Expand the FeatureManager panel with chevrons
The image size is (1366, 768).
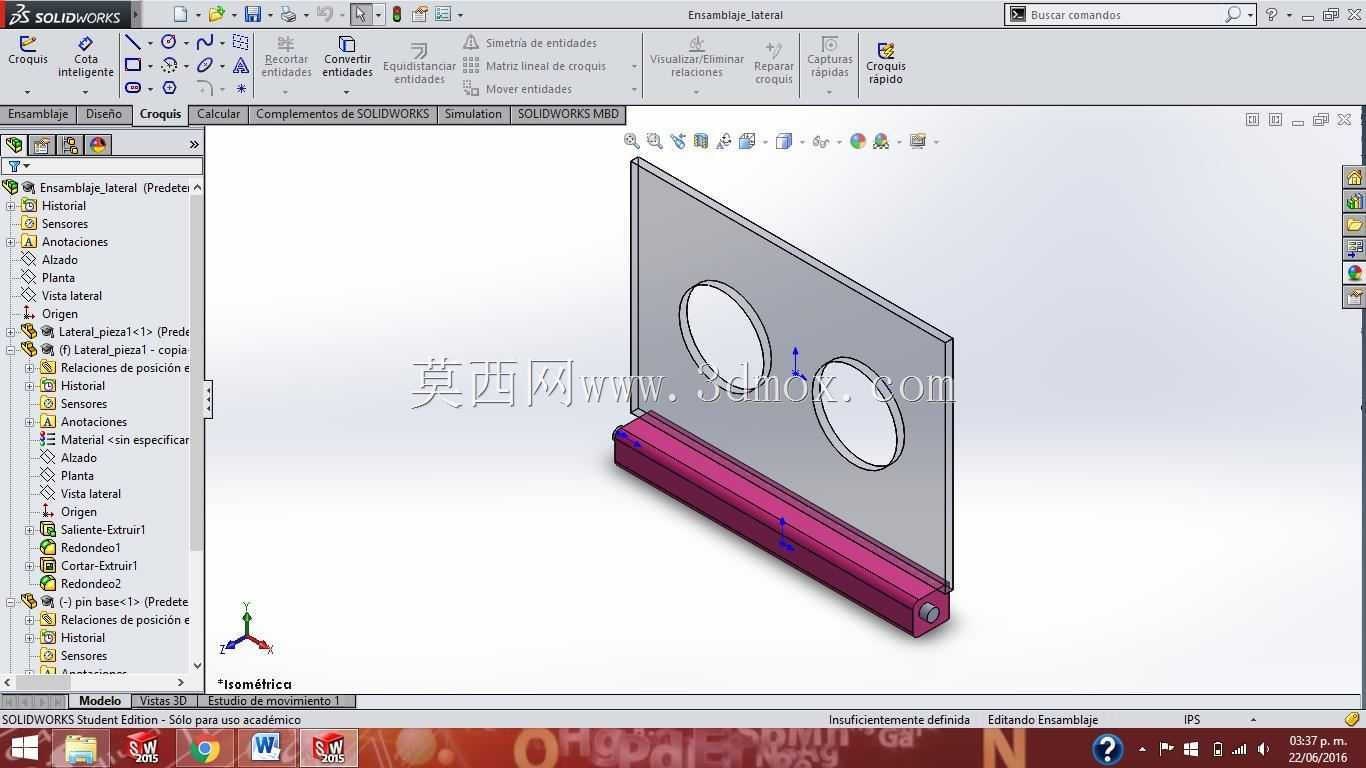[x=194, y=145]
